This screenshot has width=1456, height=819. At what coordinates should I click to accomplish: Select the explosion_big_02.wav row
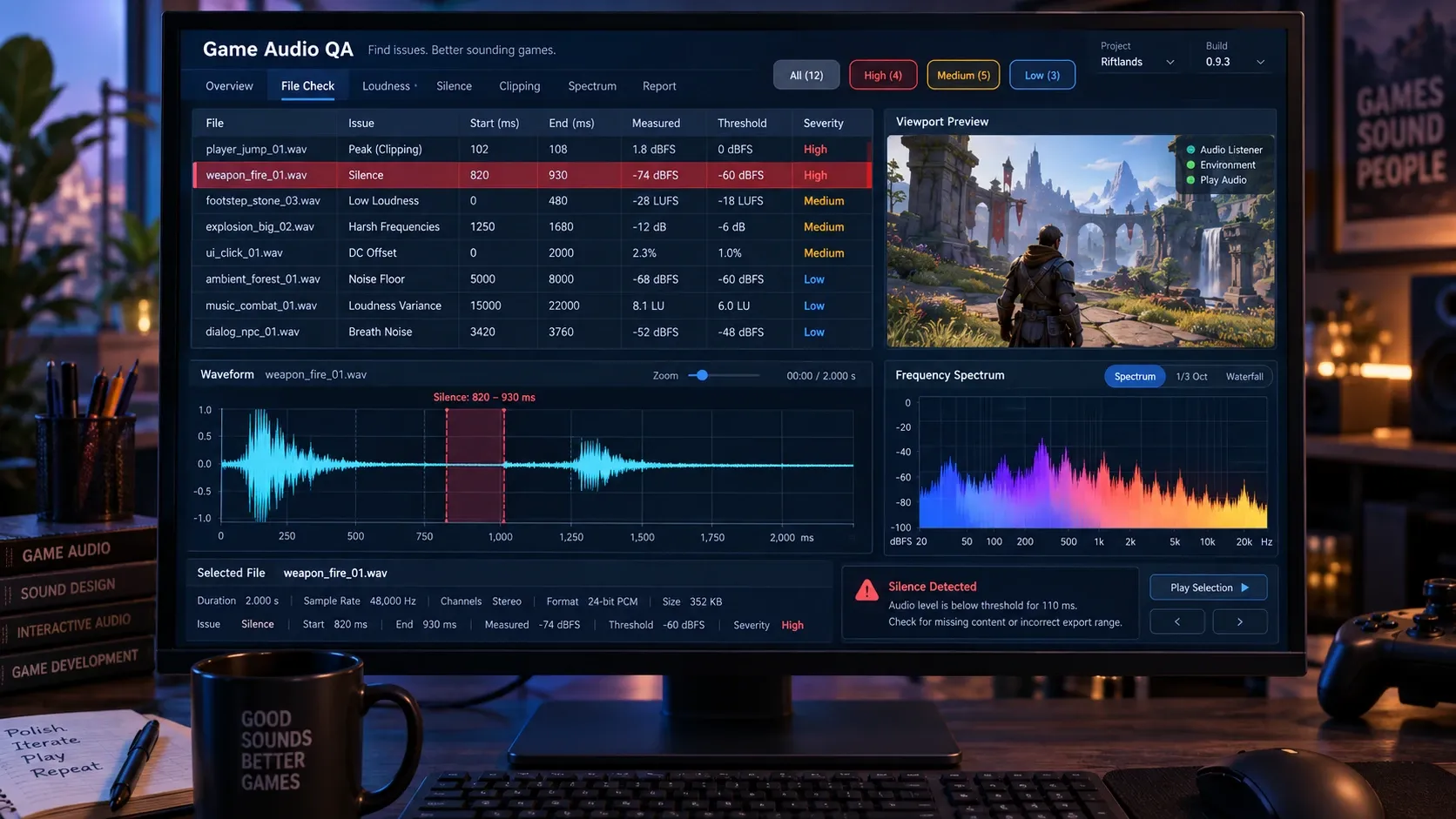coord(532,226)
